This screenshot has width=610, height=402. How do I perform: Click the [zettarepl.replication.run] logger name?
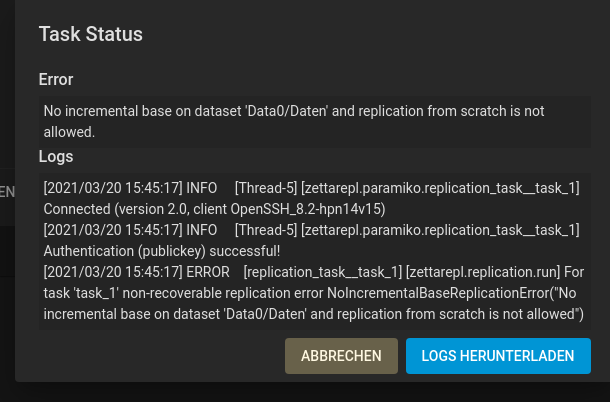click(x=483, y=272)
